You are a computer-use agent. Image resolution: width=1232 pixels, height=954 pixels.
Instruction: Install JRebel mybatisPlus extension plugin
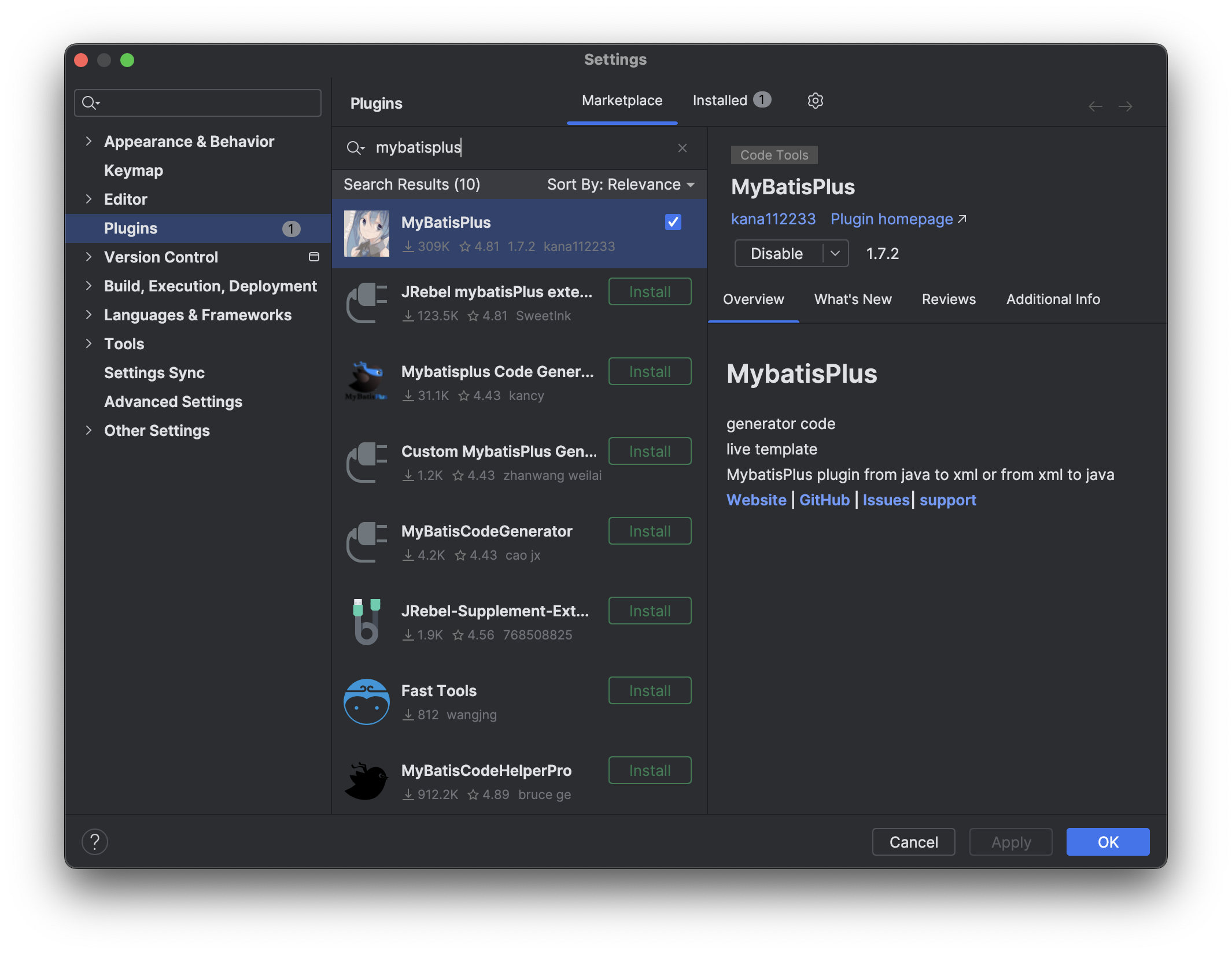click(x=650, y=291)
